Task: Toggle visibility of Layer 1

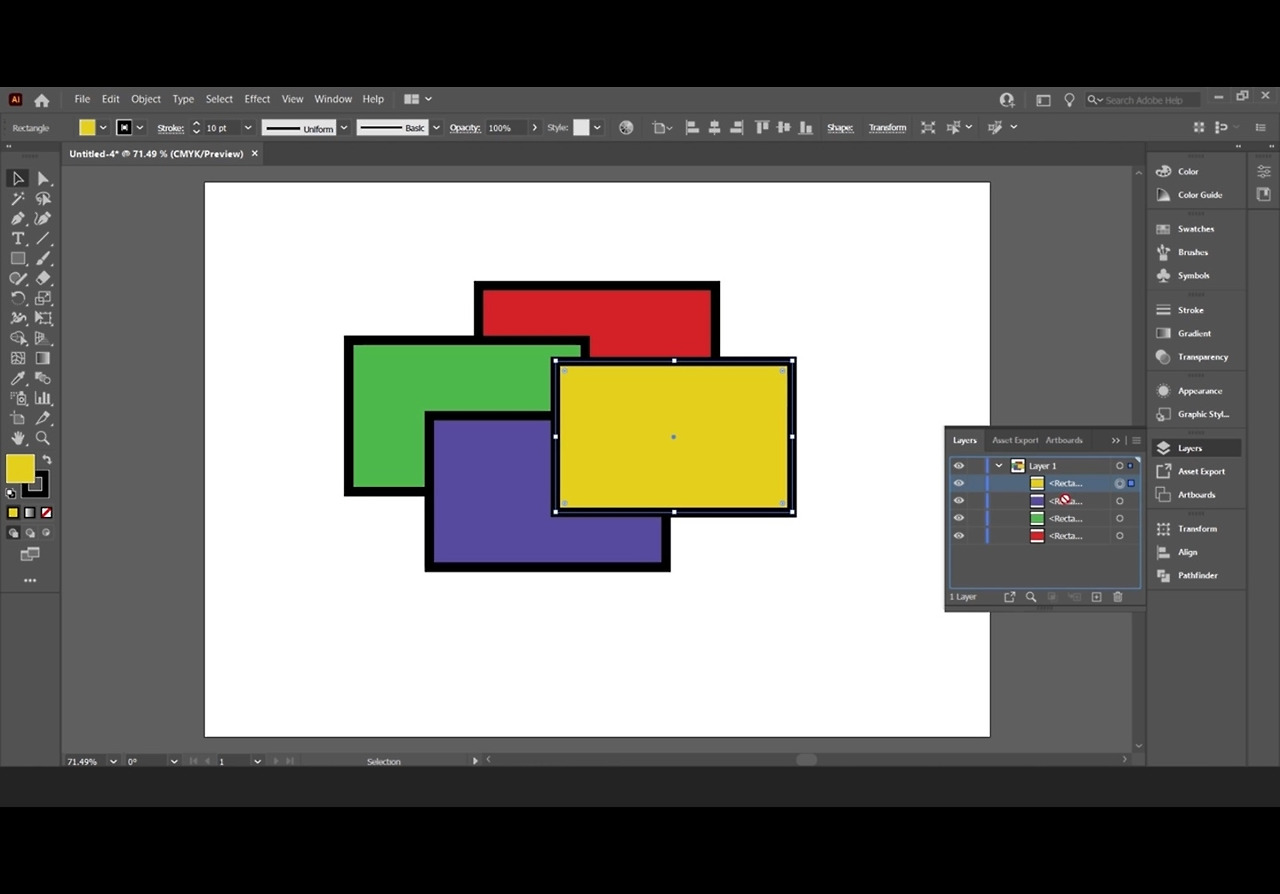Action: coord(959,466)
